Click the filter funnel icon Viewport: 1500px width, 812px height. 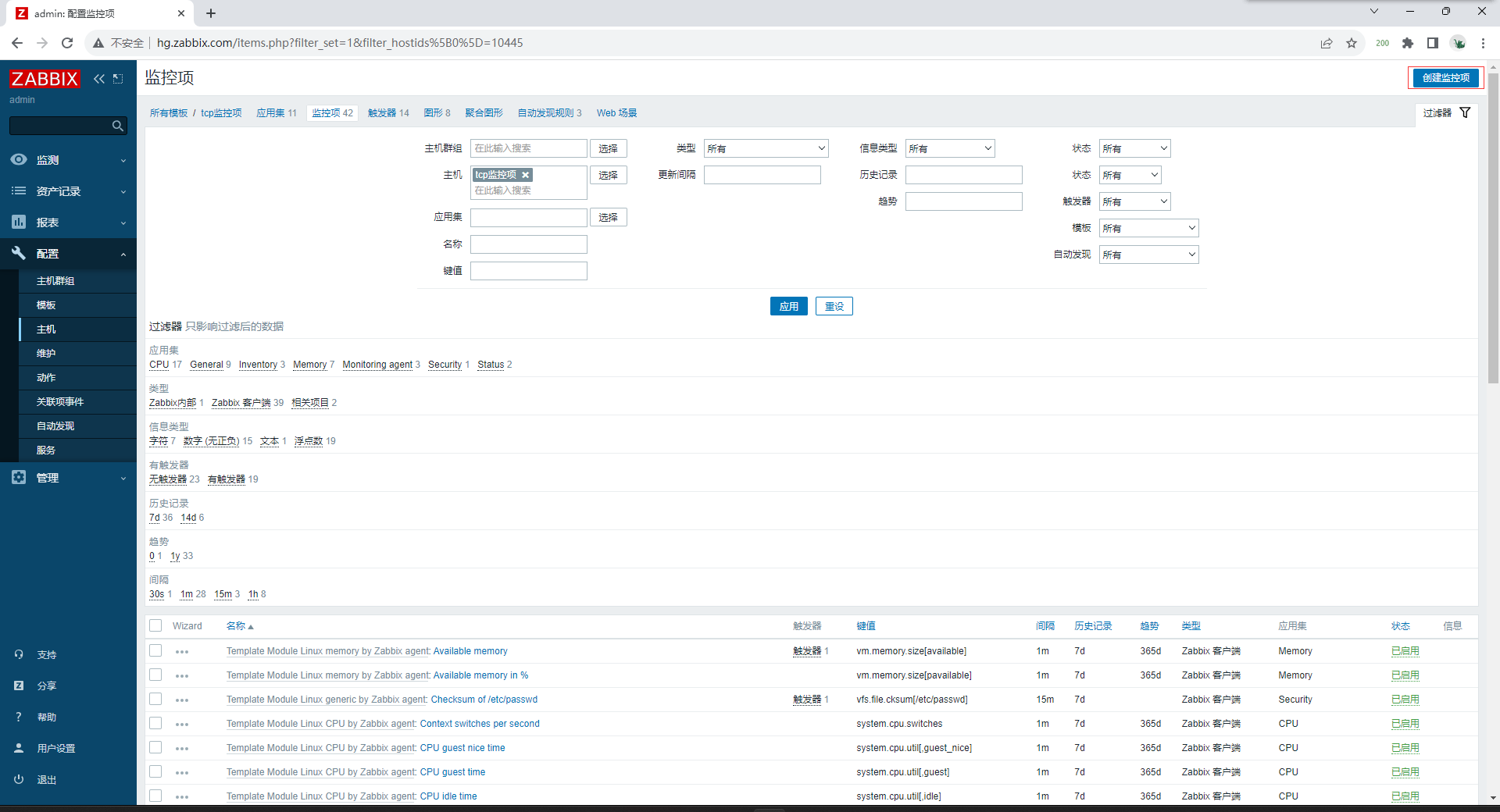click(1465, 112)
